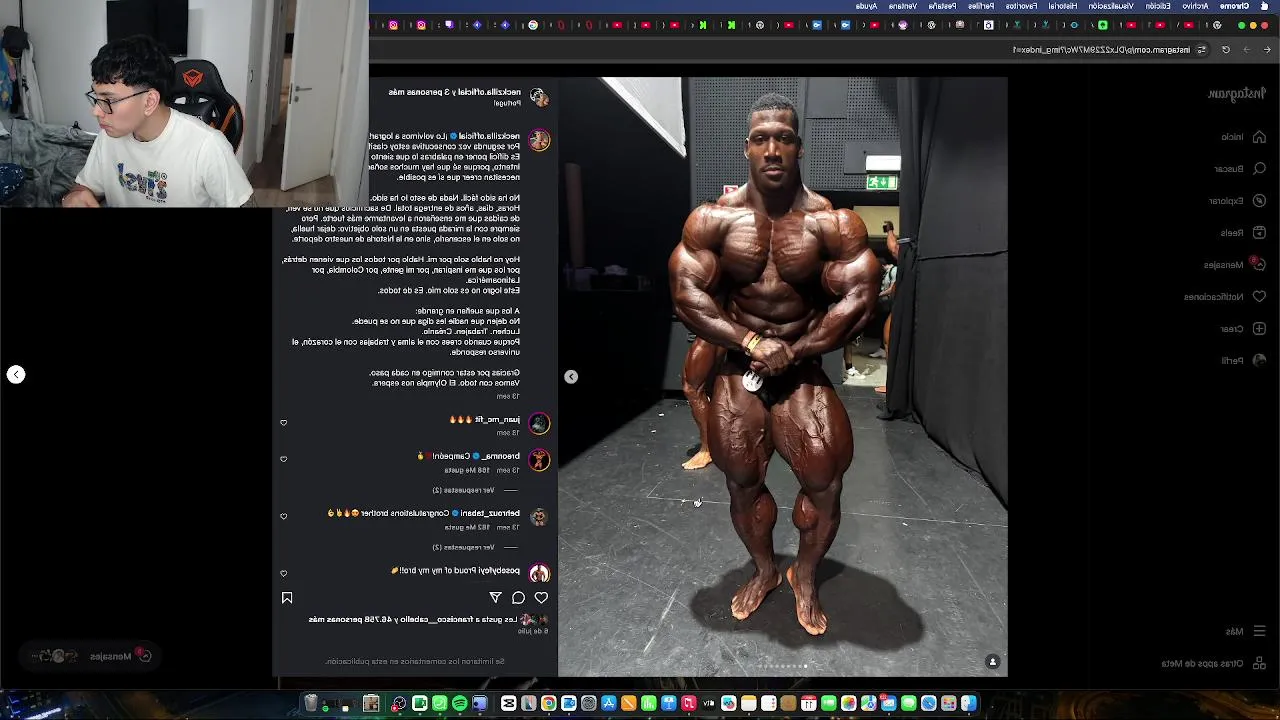Open the Chrome application menu
Image resolution: width=1280 pixels, height=720 pixels.
(1235, 6)
